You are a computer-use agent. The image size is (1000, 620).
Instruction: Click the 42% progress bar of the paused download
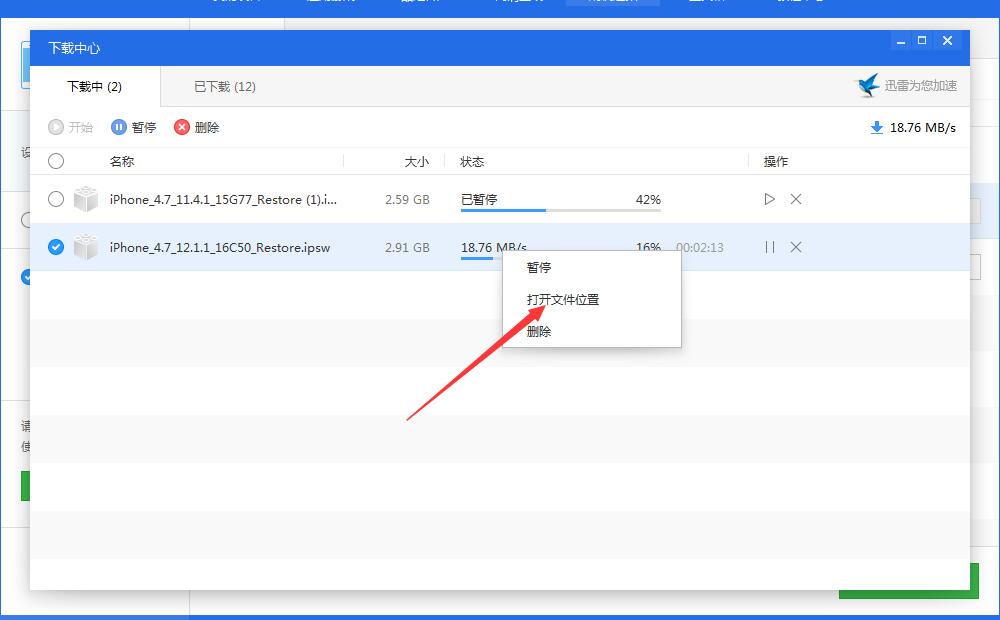[560, 210]
